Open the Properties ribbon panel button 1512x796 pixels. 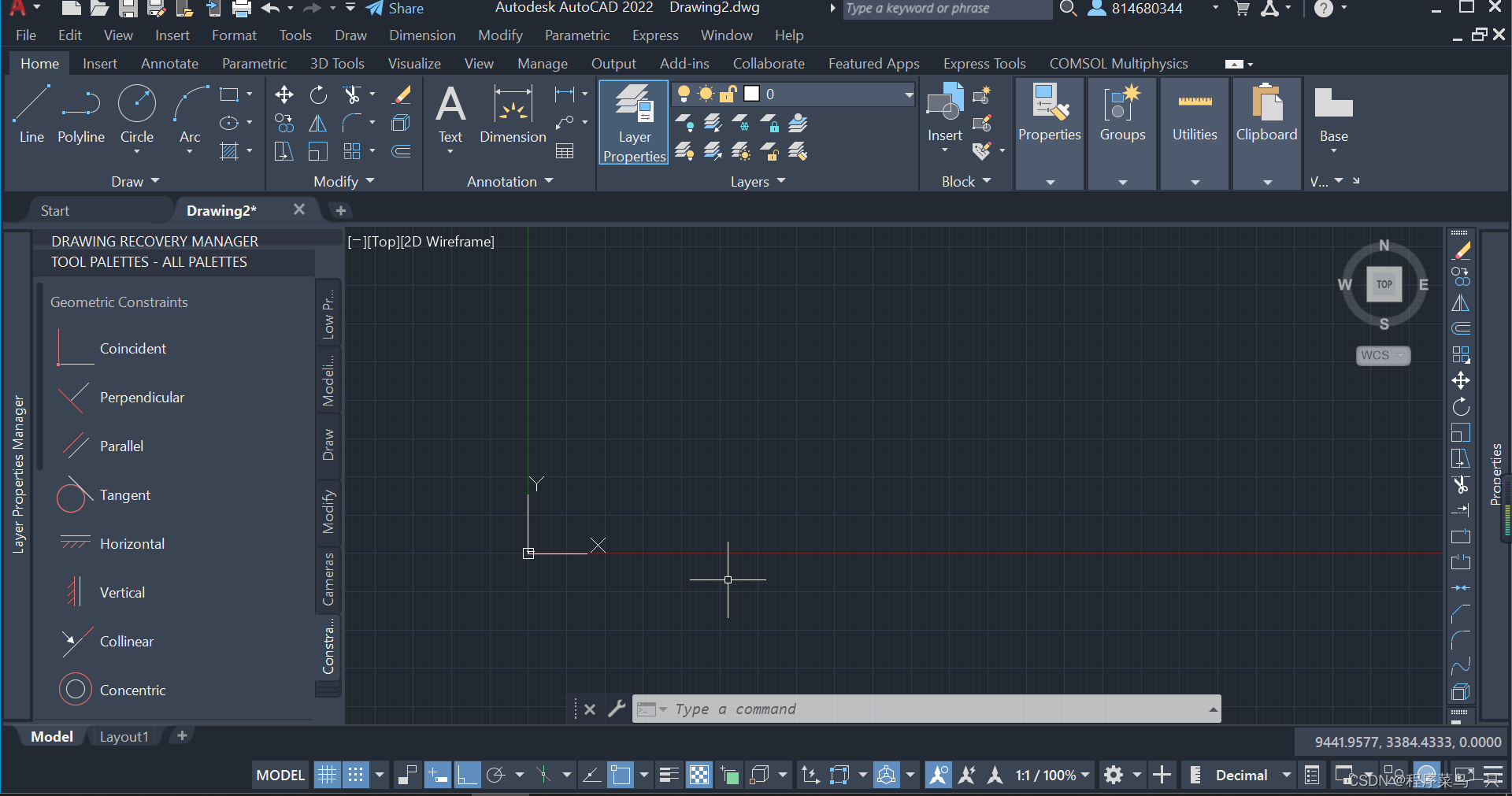coord(1050,134)
